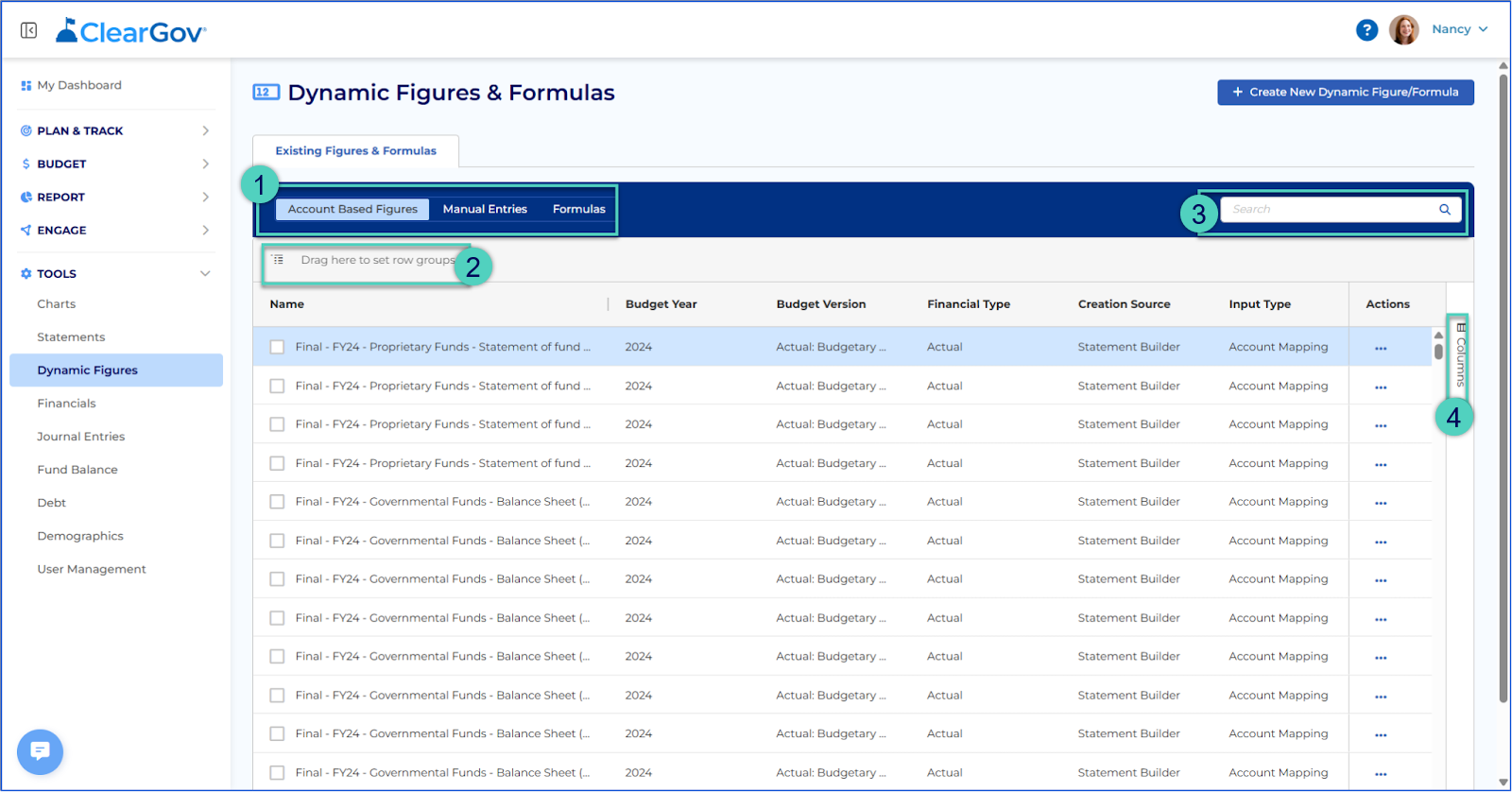The width and height of the screenshot is (1512, 792).
Task: Open the Columns side panel
Action: coord(1461,355)
